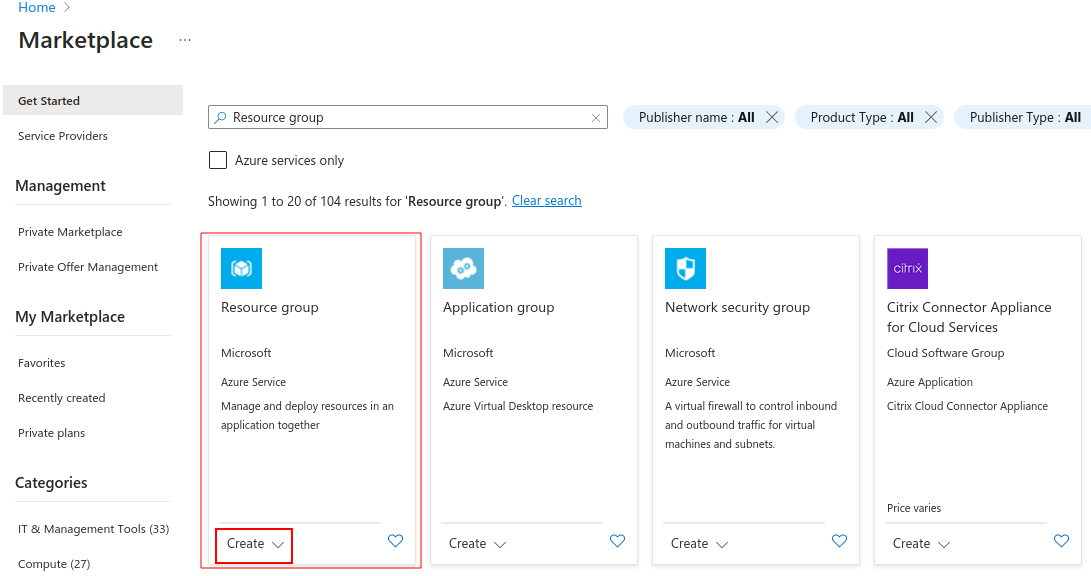The image size is (1091, 576).
Task: Open Private Offer Management
Action: pyautogui.click(x=88, y=267)
